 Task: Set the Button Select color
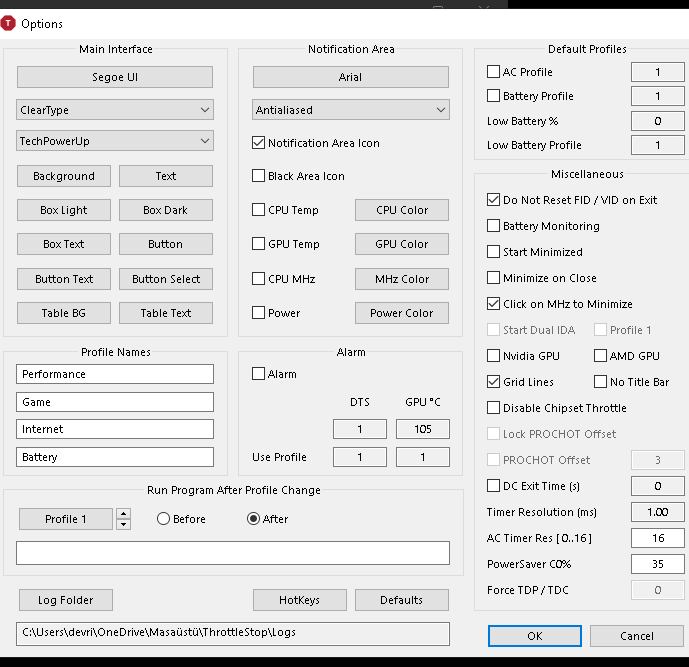pos(166,279)
